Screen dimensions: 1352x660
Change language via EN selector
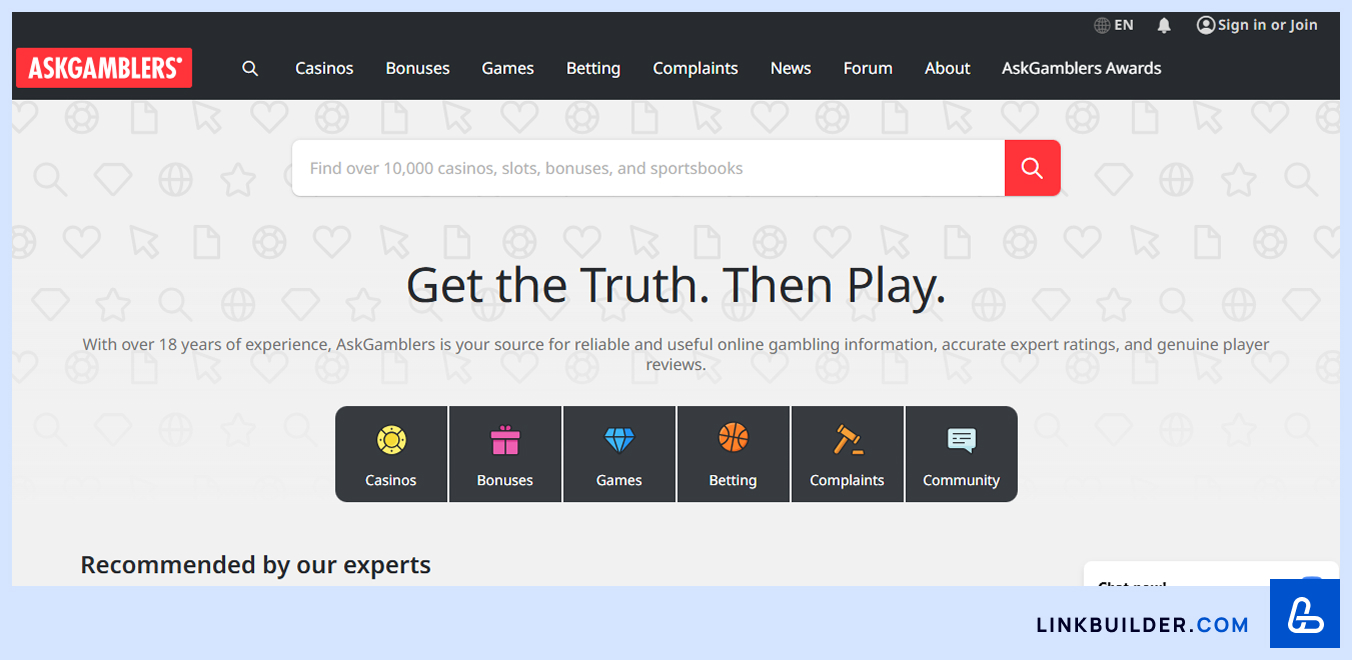pyautogui.click(x=1124, y=25)
